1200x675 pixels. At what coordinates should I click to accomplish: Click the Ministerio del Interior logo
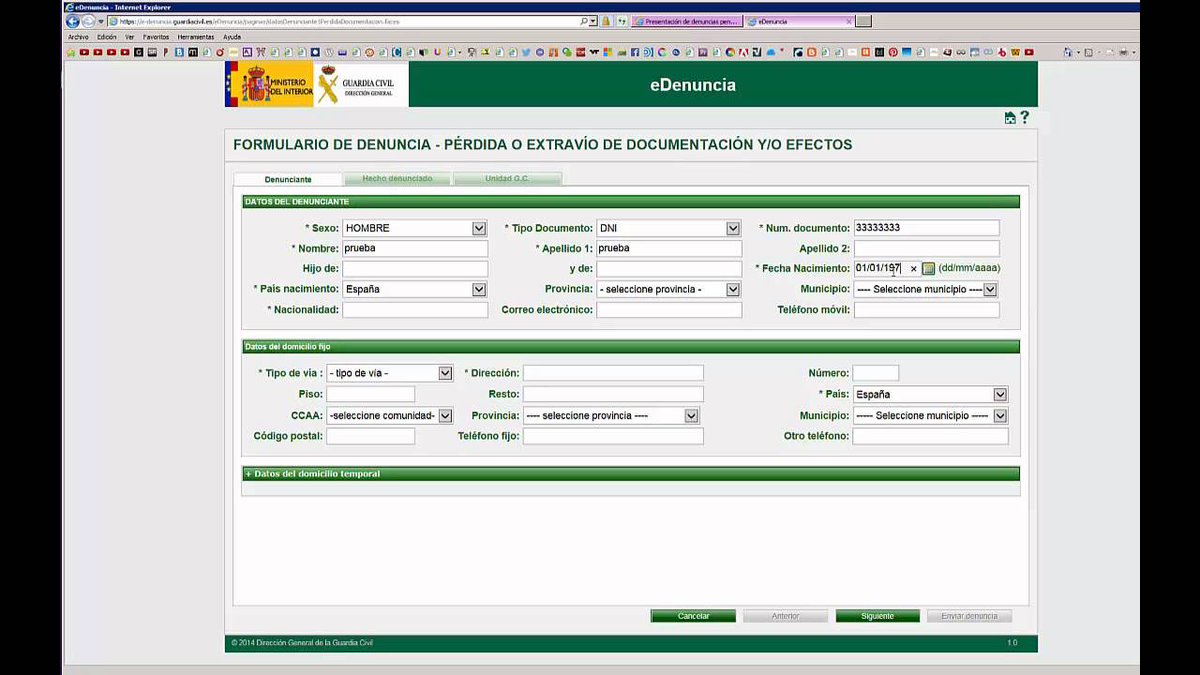pos(270,84)
